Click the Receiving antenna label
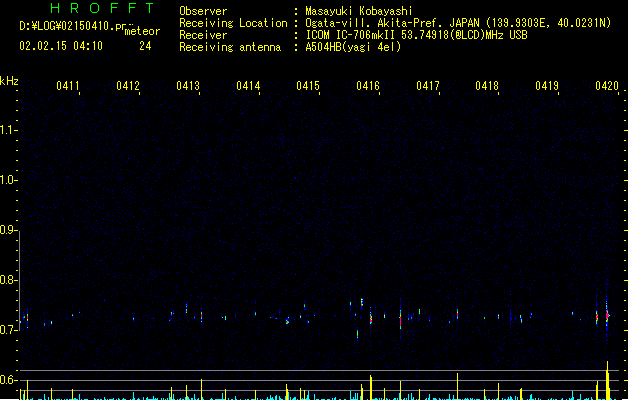This screenshot has height=400, width=629. (230, 47)
